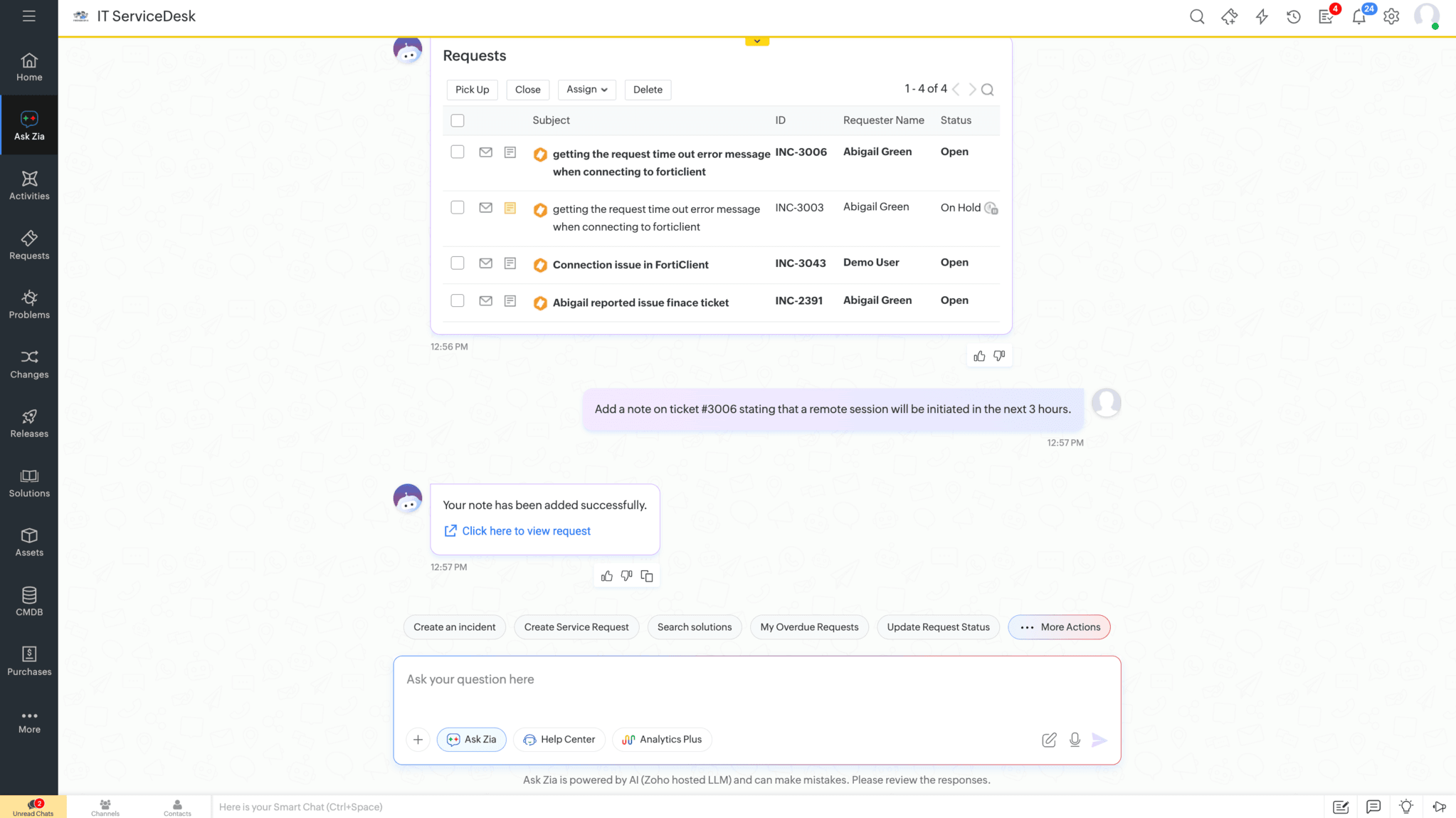This screenshot has width=1456, height=818.
Task: Give a thumbs up to Zia's note confirmation
Action: (607, 575)
